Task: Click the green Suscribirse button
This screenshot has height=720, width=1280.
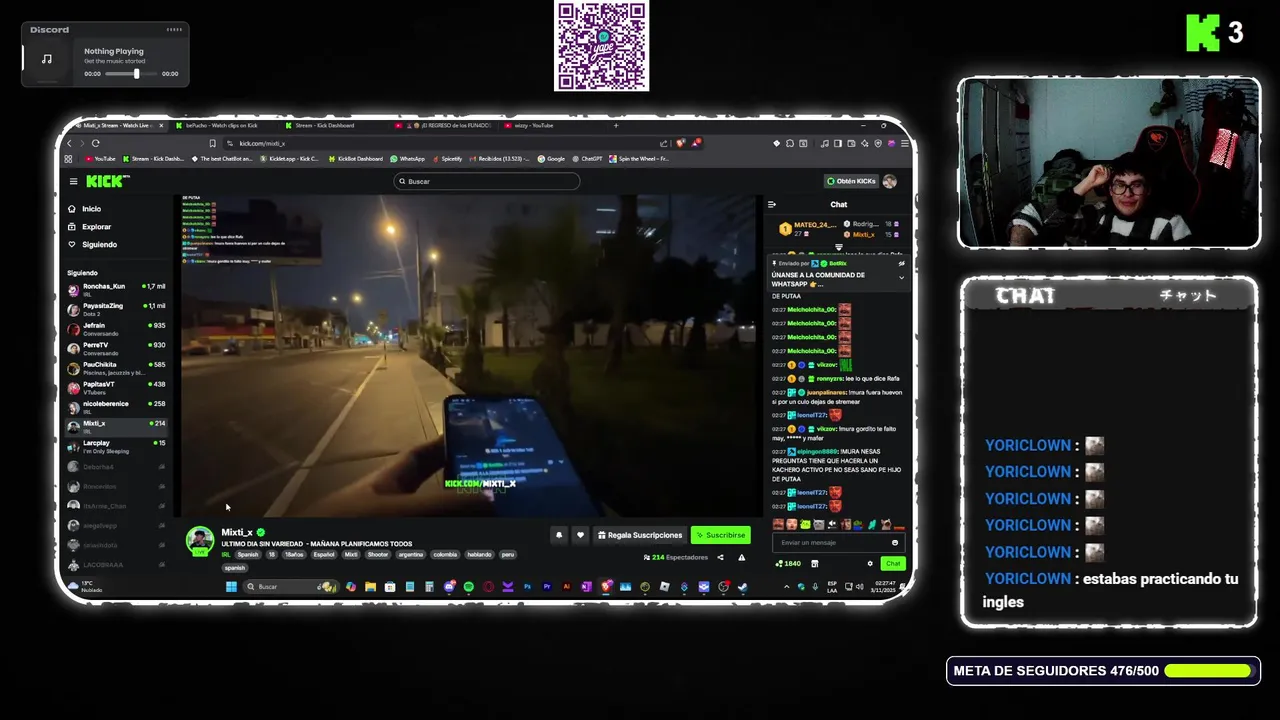Action: pos(721,535)
